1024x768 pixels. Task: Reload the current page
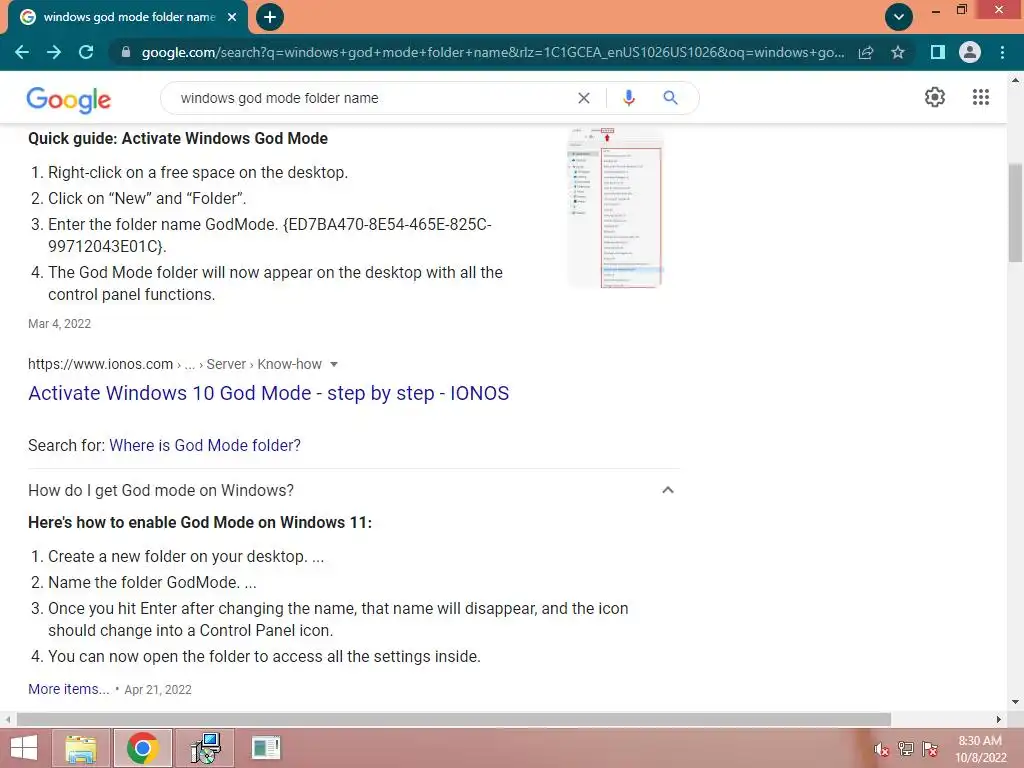[x=86, y=52]
